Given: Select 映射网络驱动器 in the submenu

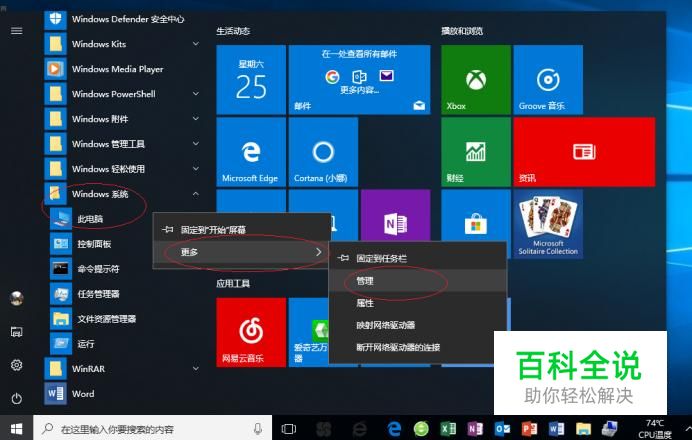Looking at the screenshot, I should [417, 325].
